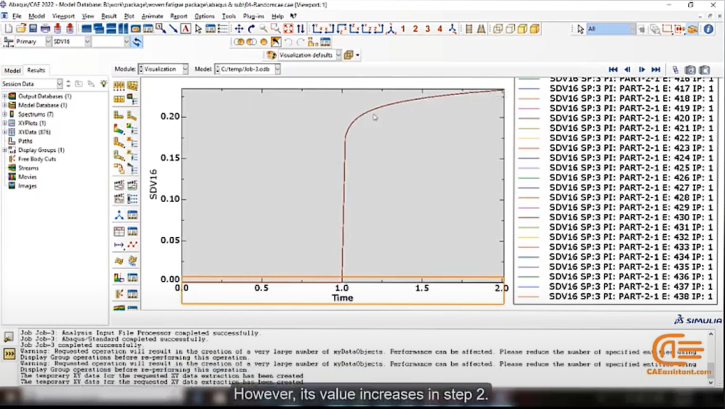Select the Rotate View tool
The width and height of the screenshot is (725, 409).
251,29
